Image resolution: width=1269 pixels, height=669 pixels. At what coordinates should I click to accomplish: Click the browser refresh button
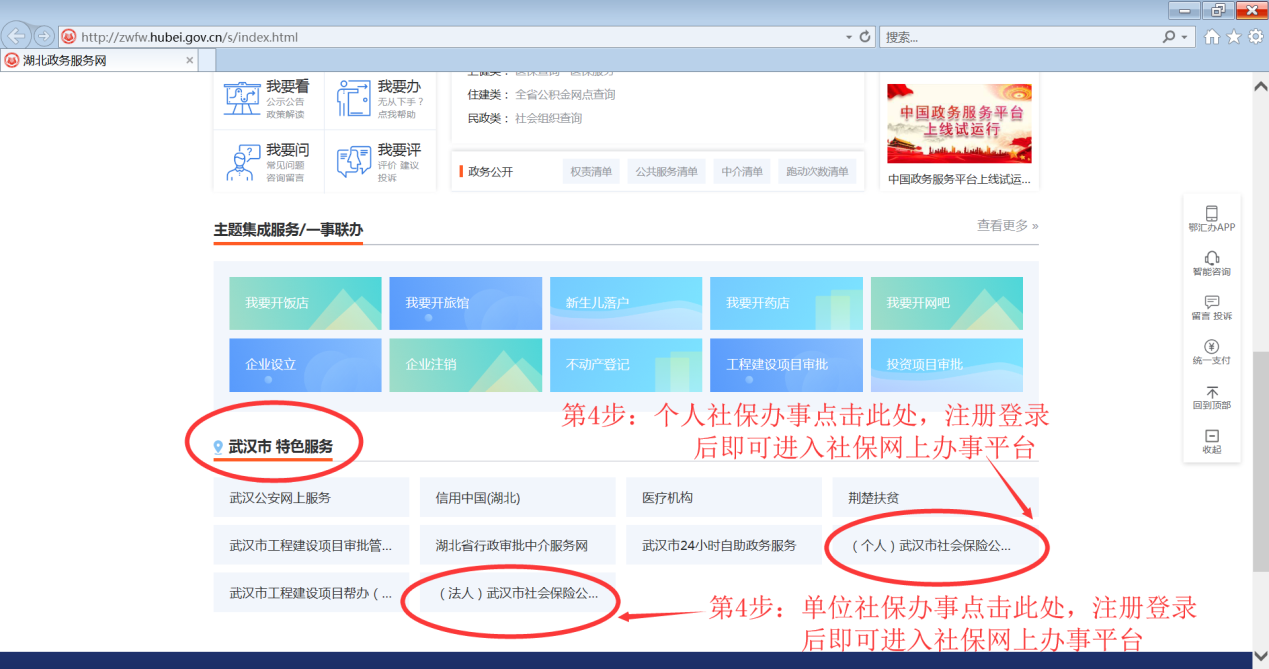(866, 37)
